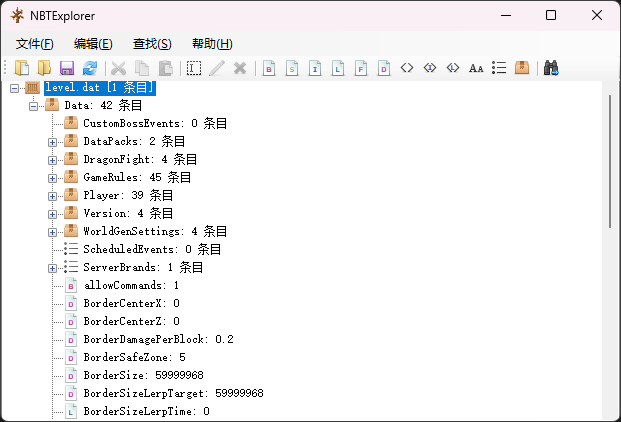Collapse the Data compound node
The height and width of the screenshot is (422, 621).
[x=33, y=106]
